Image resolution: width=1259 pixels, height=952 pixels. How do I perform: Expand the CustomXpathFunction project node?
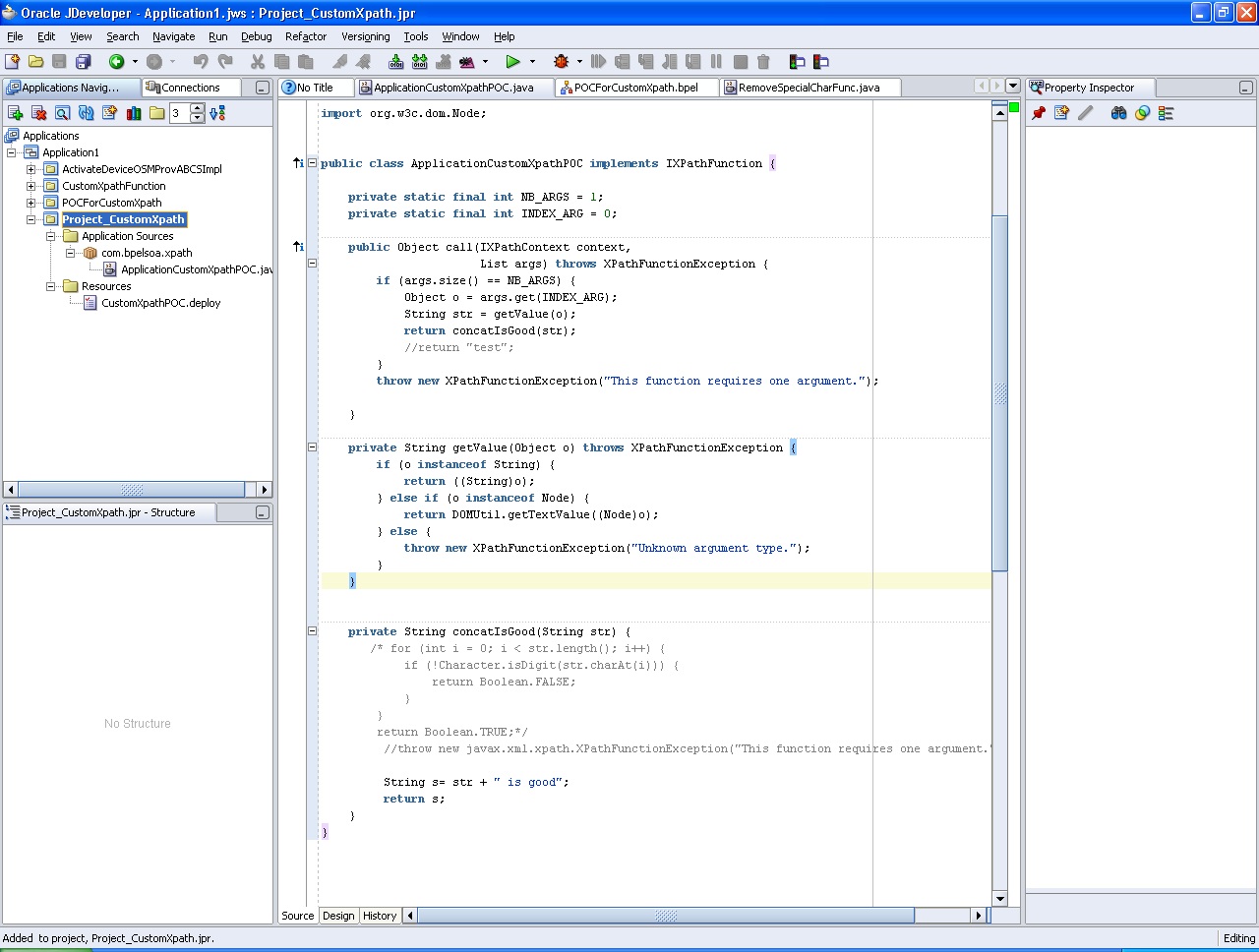pos(30,186)
